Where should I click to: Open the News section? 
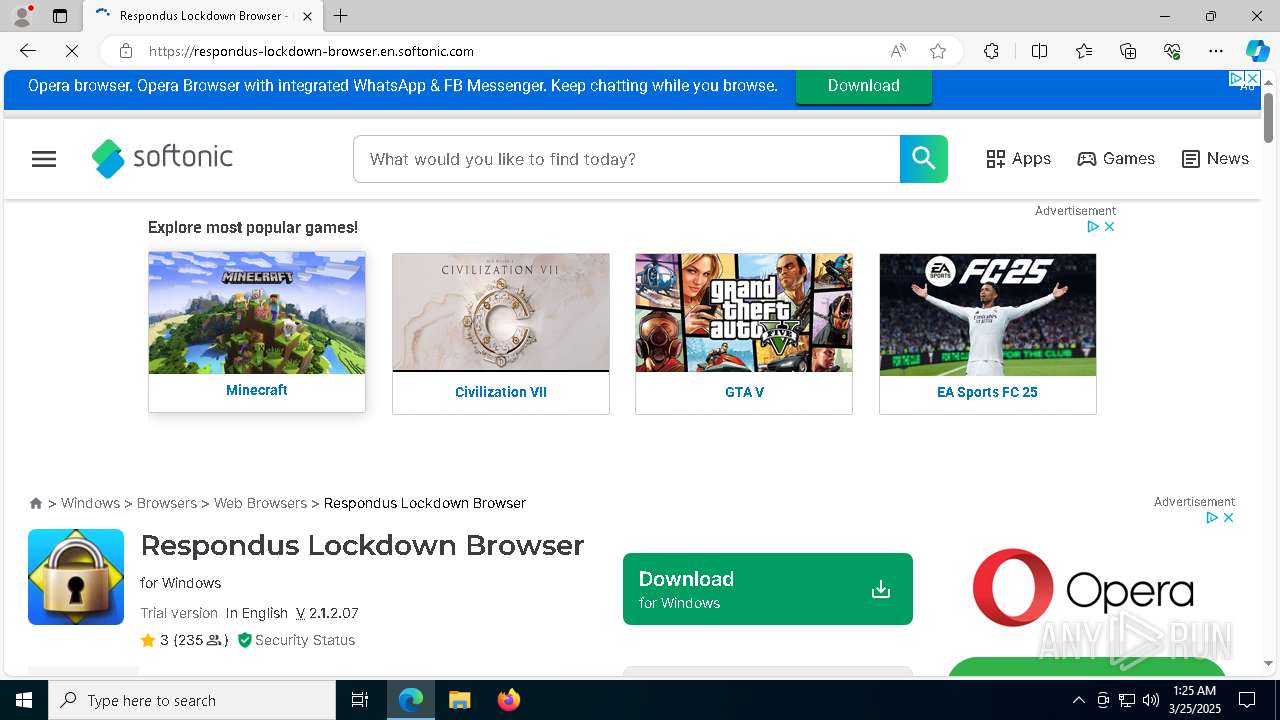tap(1215, 159)
